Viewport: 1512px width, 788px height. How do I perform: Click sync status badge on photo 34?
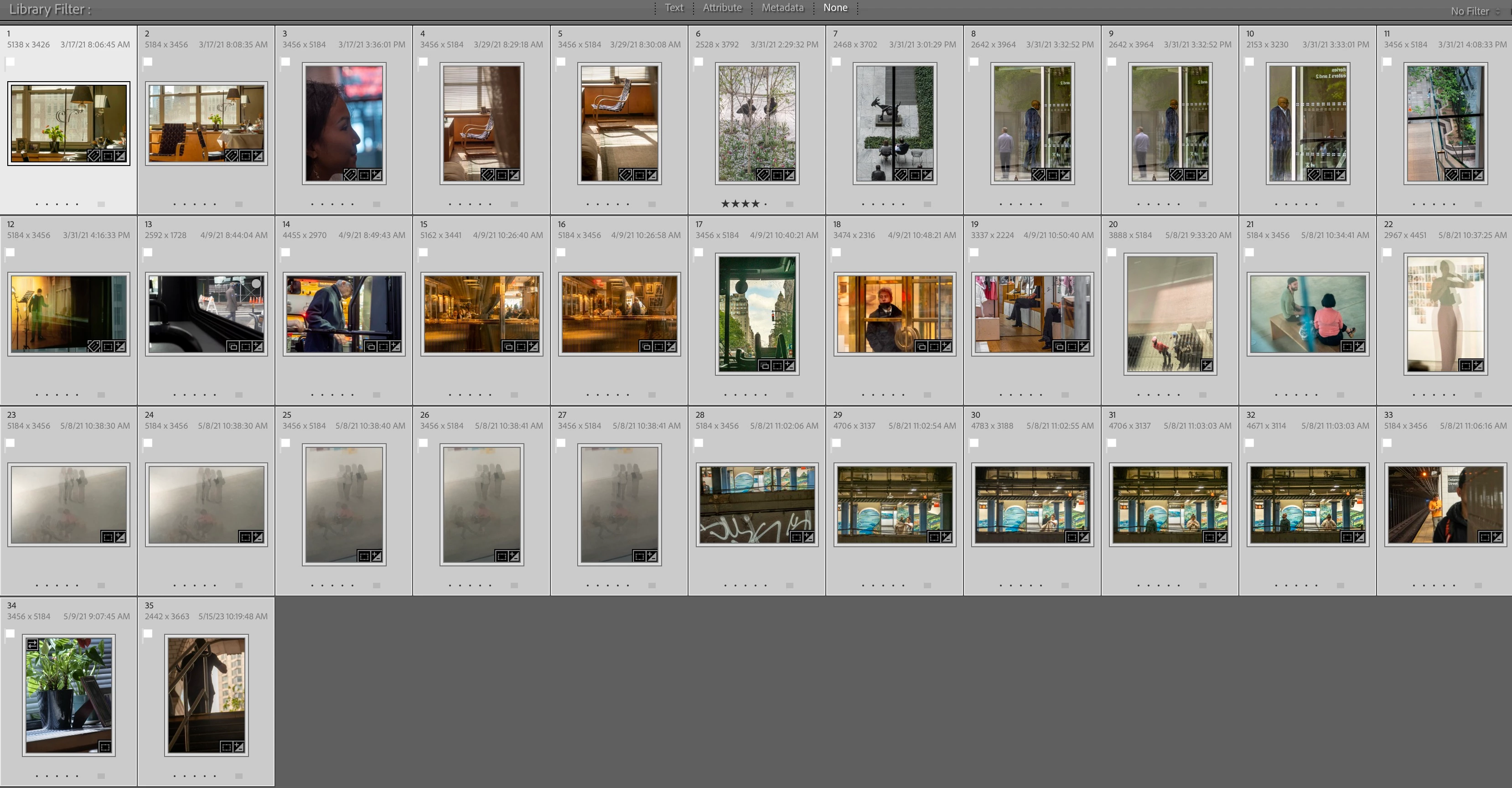pyautogui.click(x=32, y=645)
